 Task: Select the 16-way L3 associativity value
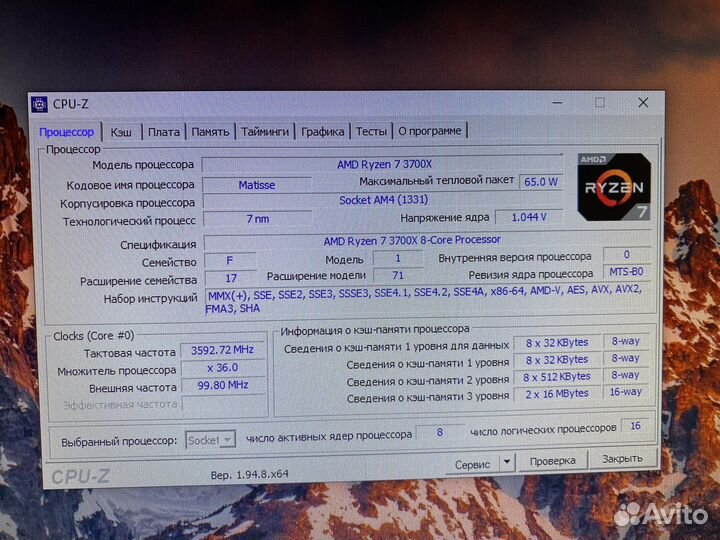(625, 392)
